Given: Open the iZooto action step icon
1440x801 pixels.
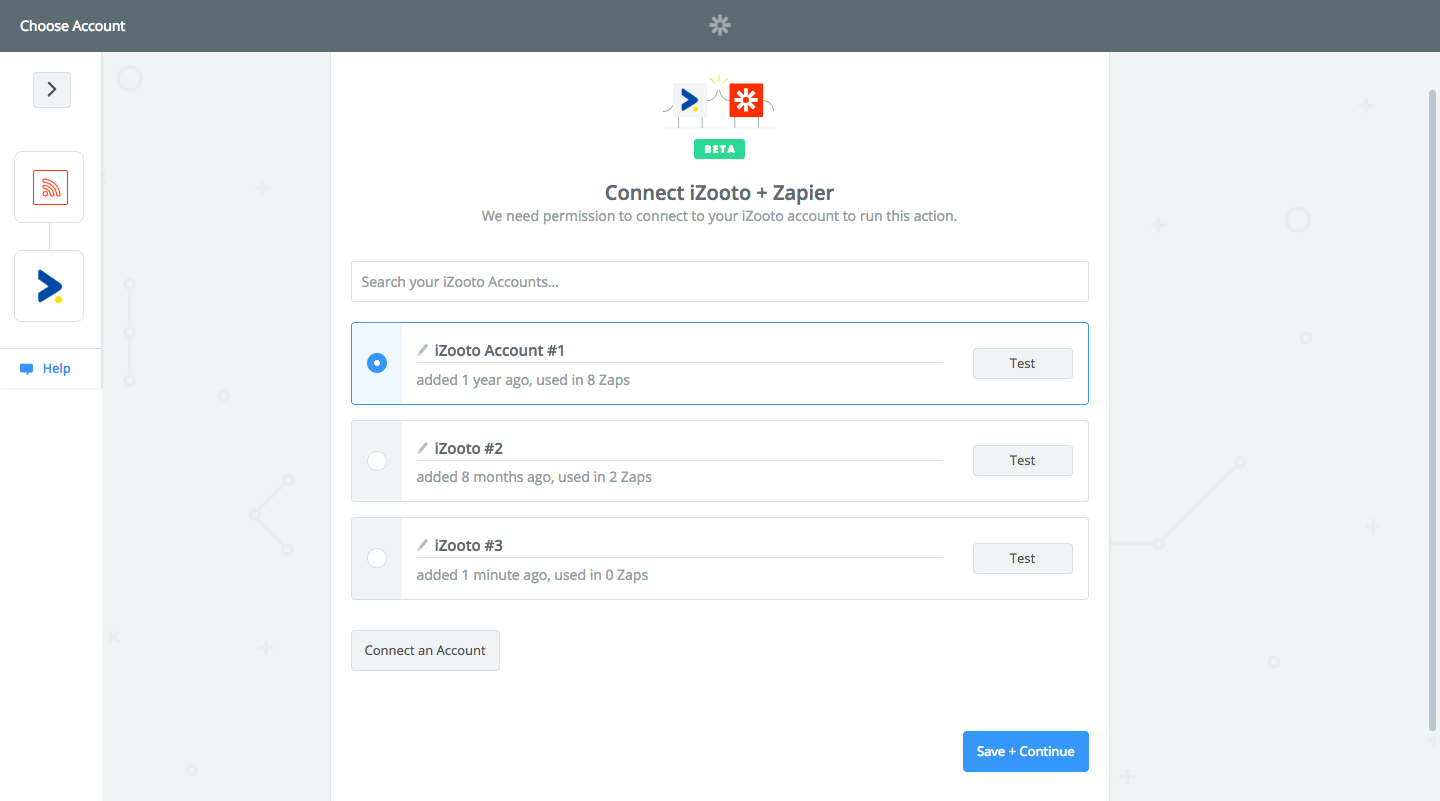Looking at the screenshot, I should tap(49, 286).
